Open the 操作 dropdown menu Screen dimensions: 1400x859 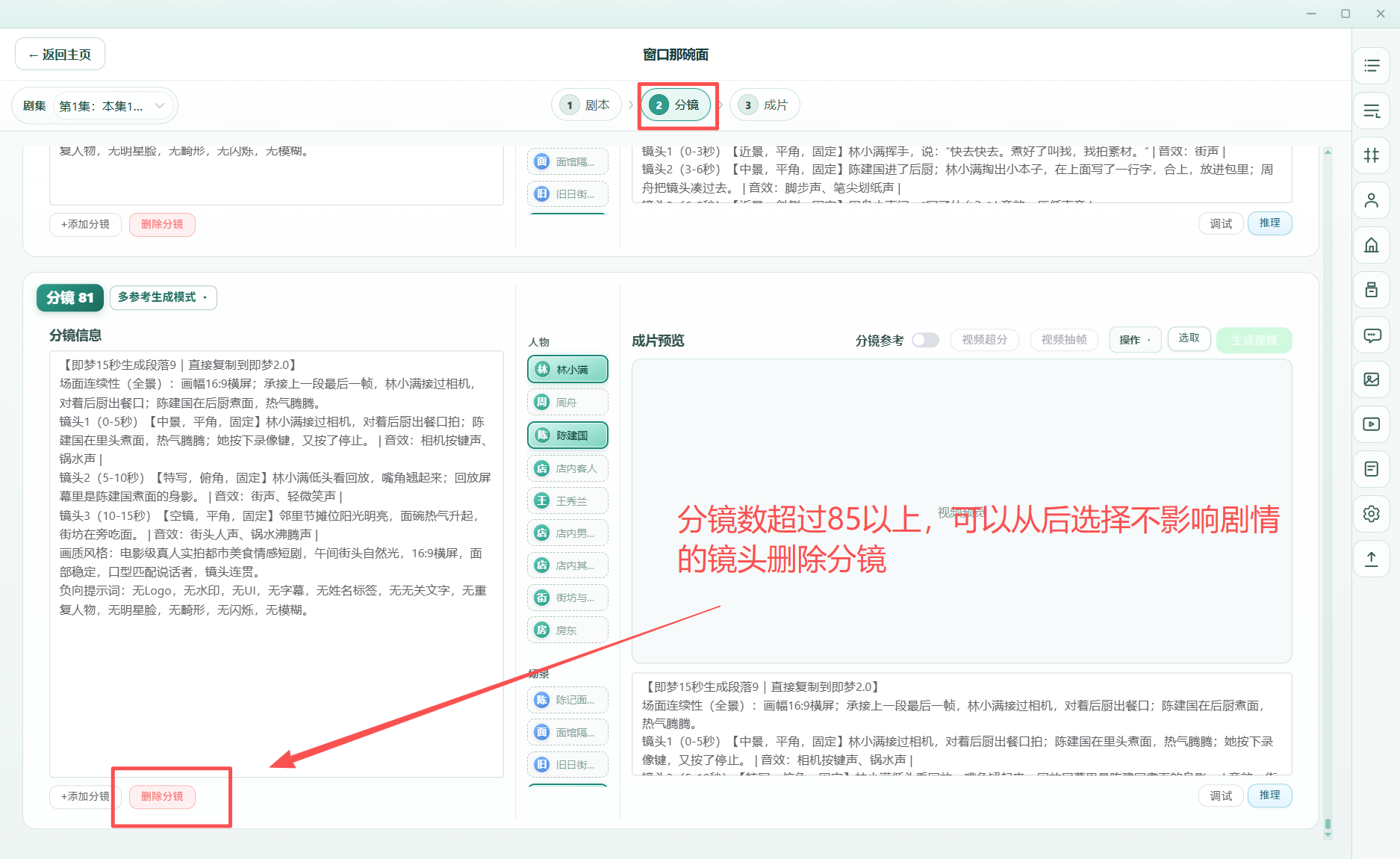pyautogui.click(x=1135, y=340)
